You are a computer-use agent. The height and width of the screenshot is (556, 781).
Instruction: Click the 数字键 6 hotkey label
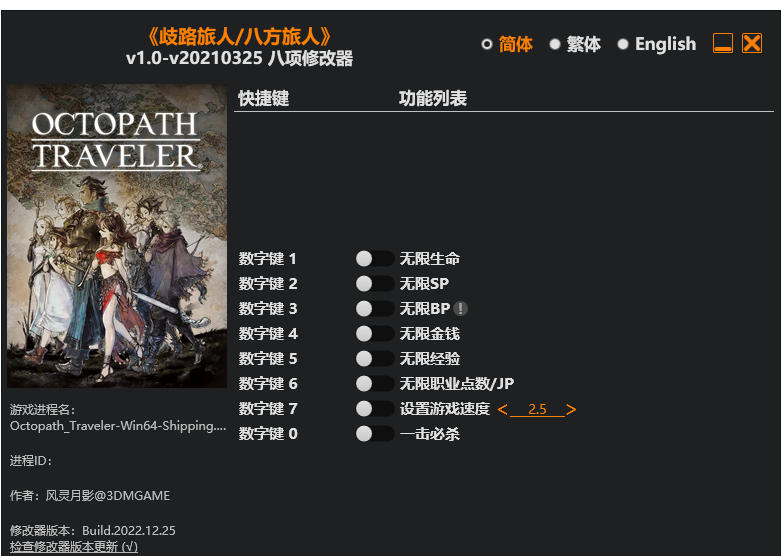(268, 383)
